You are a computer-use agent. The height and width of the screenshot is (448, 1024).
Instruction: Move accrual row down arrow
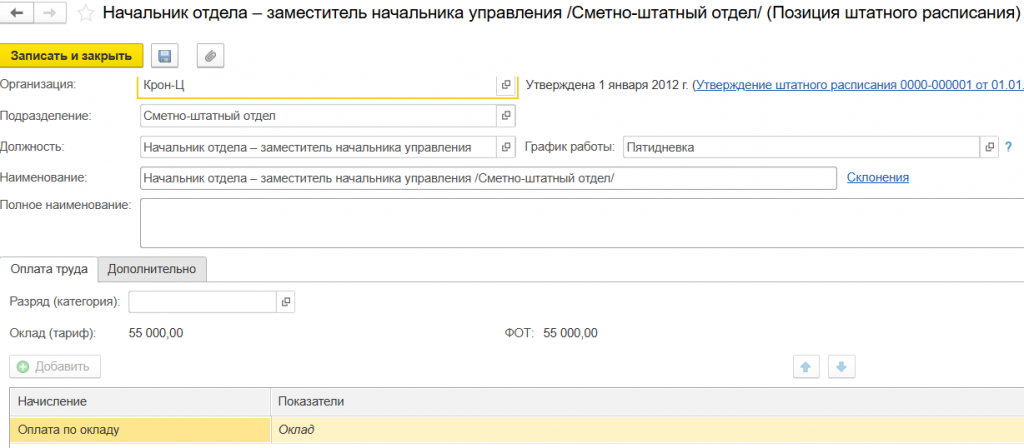[841, 367]
